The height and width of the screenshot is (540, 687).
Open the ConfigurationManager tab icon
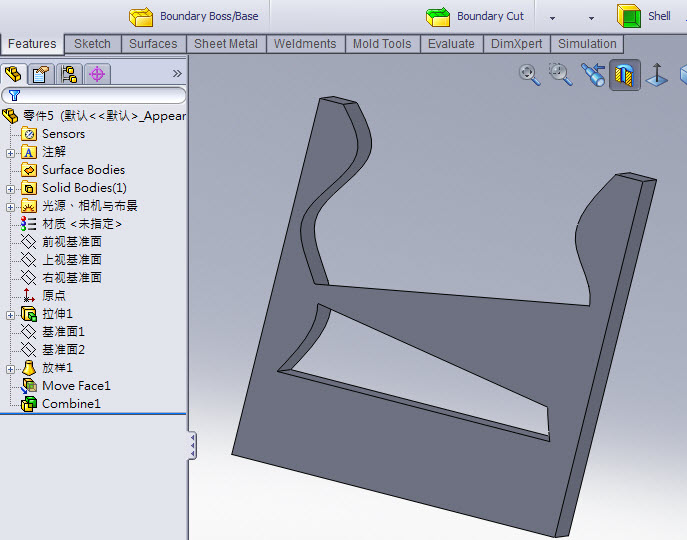click(69, 74)
